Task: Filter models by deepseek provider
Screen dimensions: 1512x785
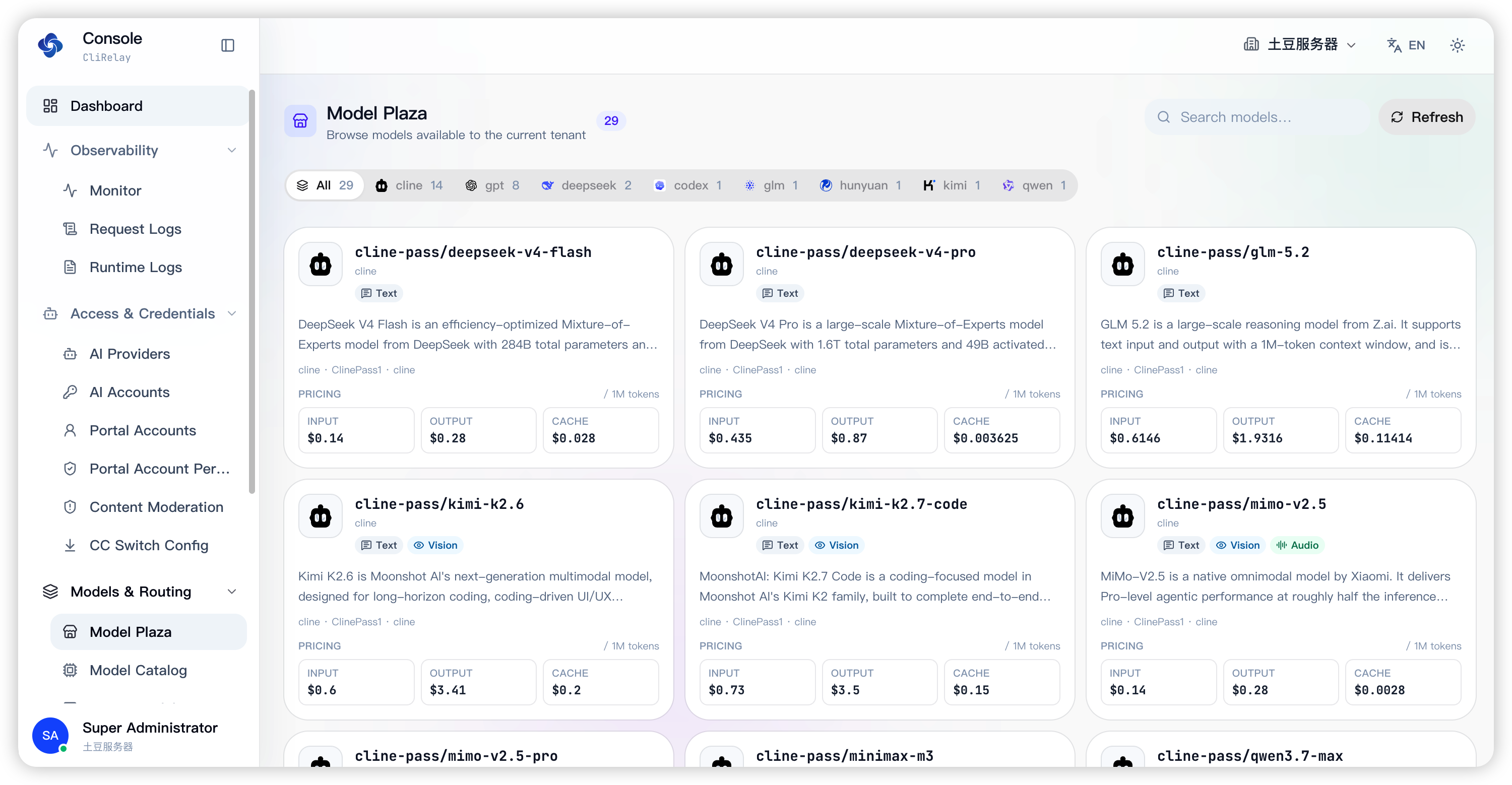Action: pos(586,185)
